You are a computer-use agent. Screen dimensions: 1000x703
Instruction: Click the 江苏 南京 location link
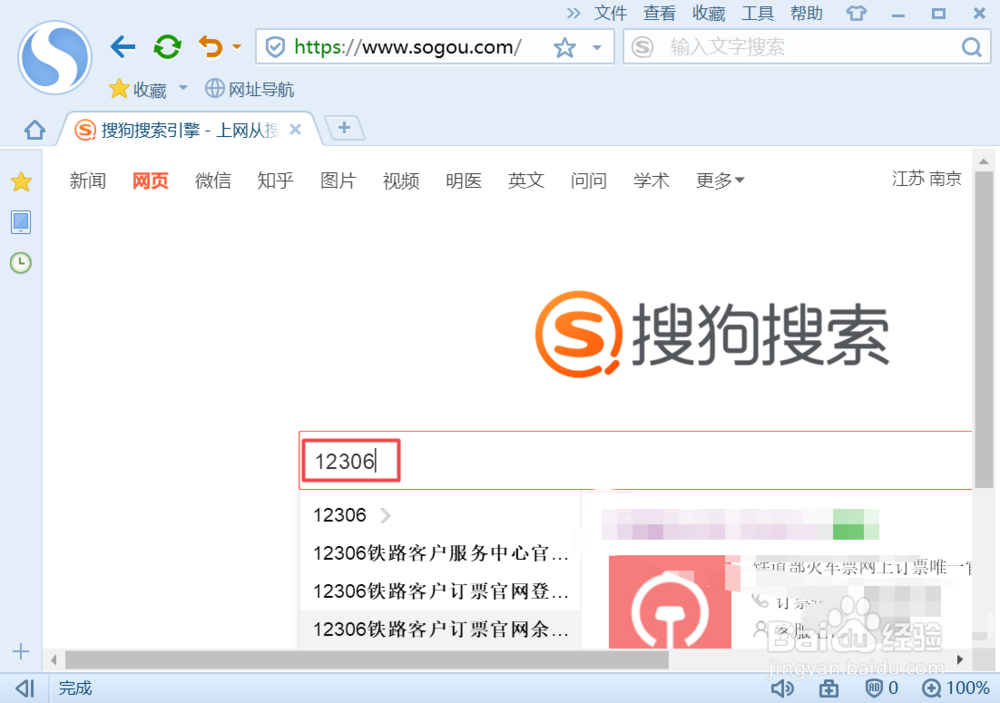pyautogui.click(x=927, y=179)
